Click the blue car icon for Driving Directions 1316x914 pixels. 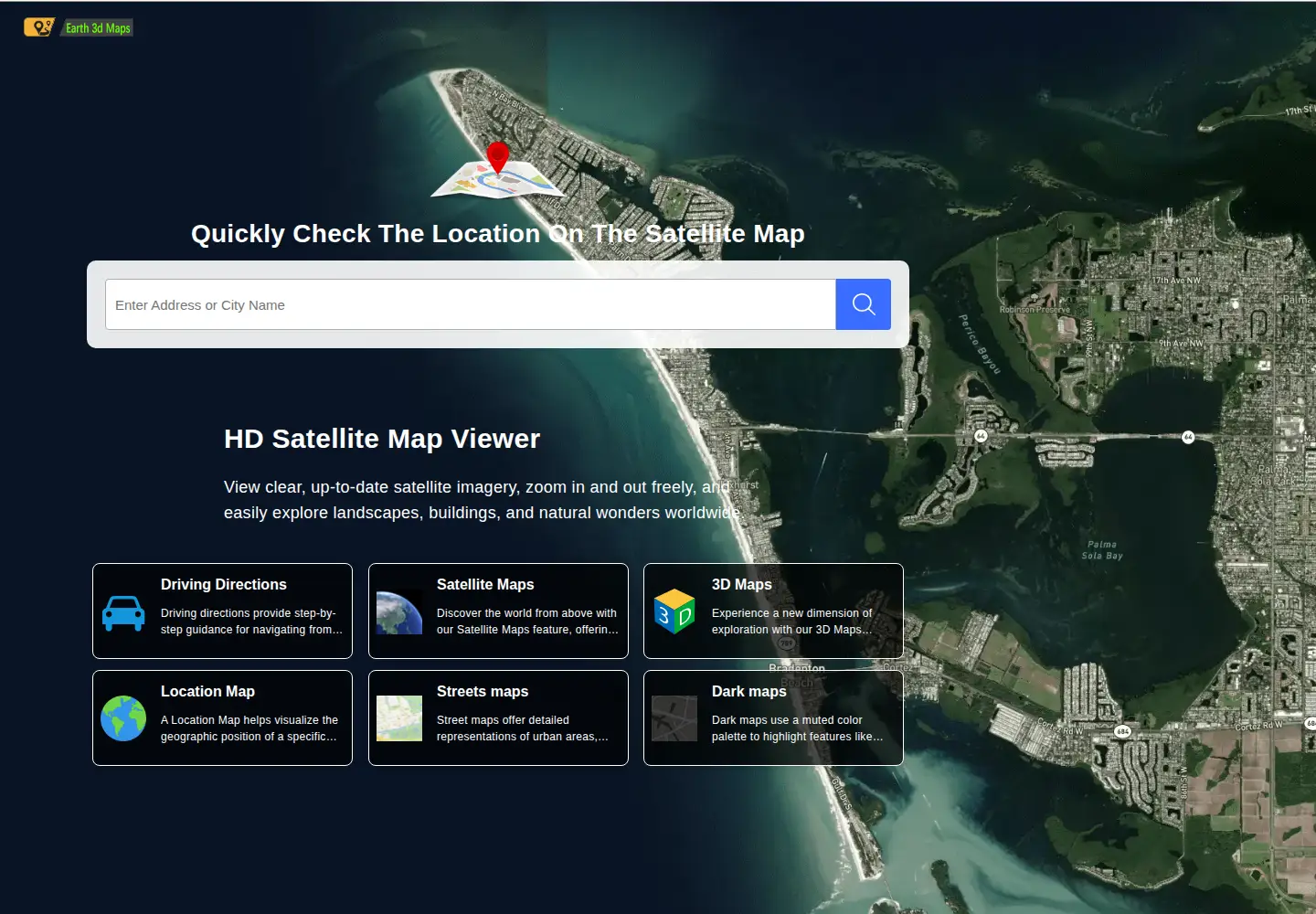(123, 612)
